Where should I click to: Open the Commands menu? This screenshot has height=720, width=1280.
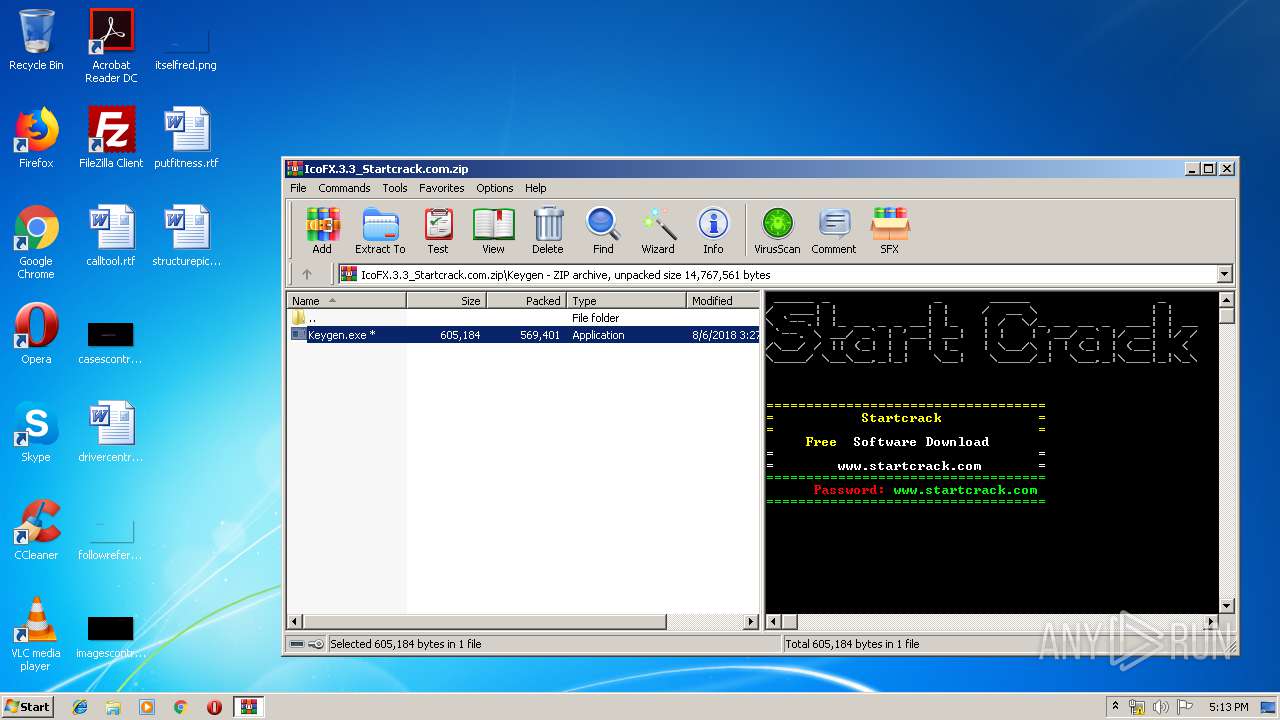(x=344, y=188)
